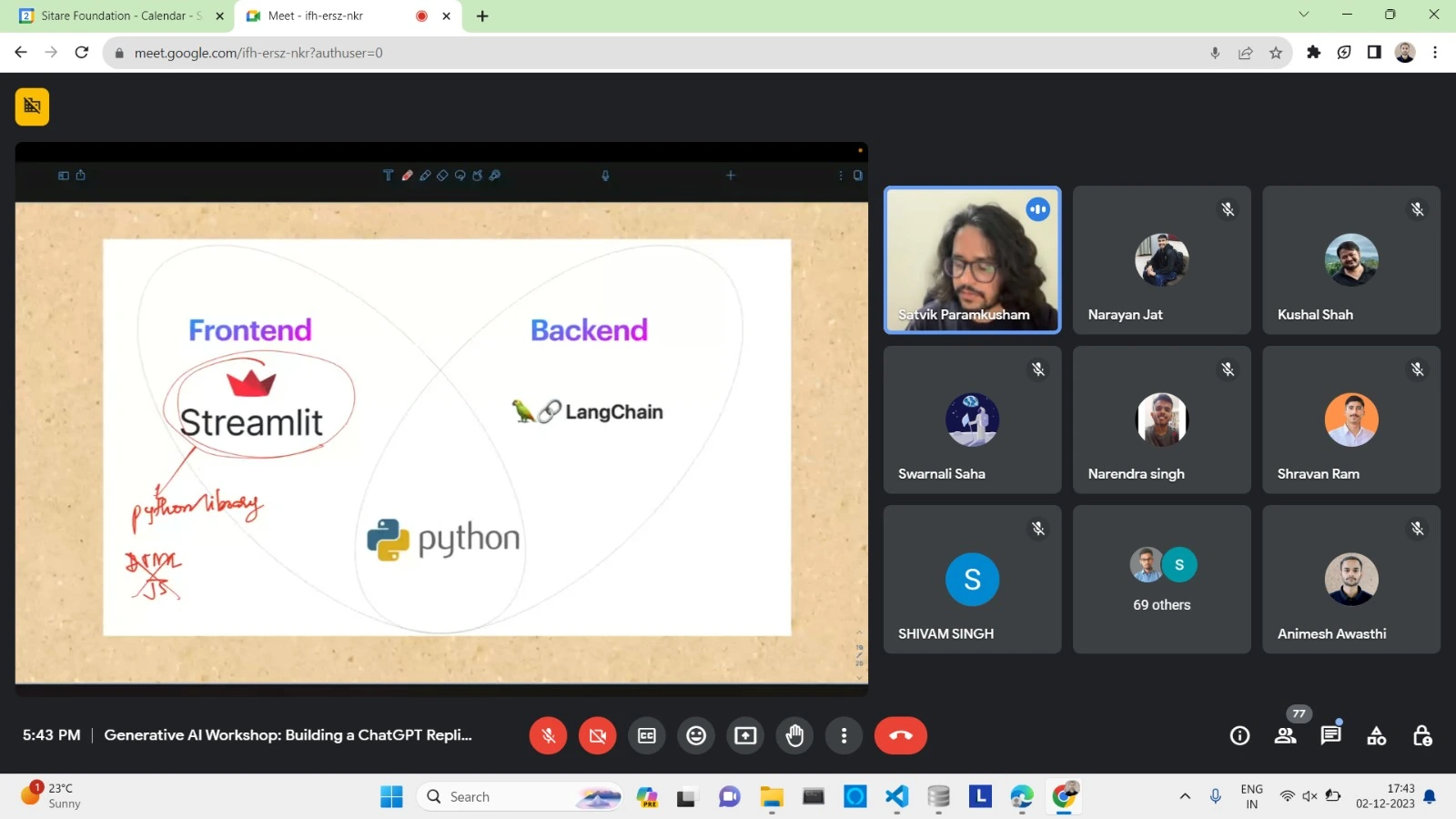The image size is (1456, 819).
Task: Raise your hand in the meeting
Action: 794,735
